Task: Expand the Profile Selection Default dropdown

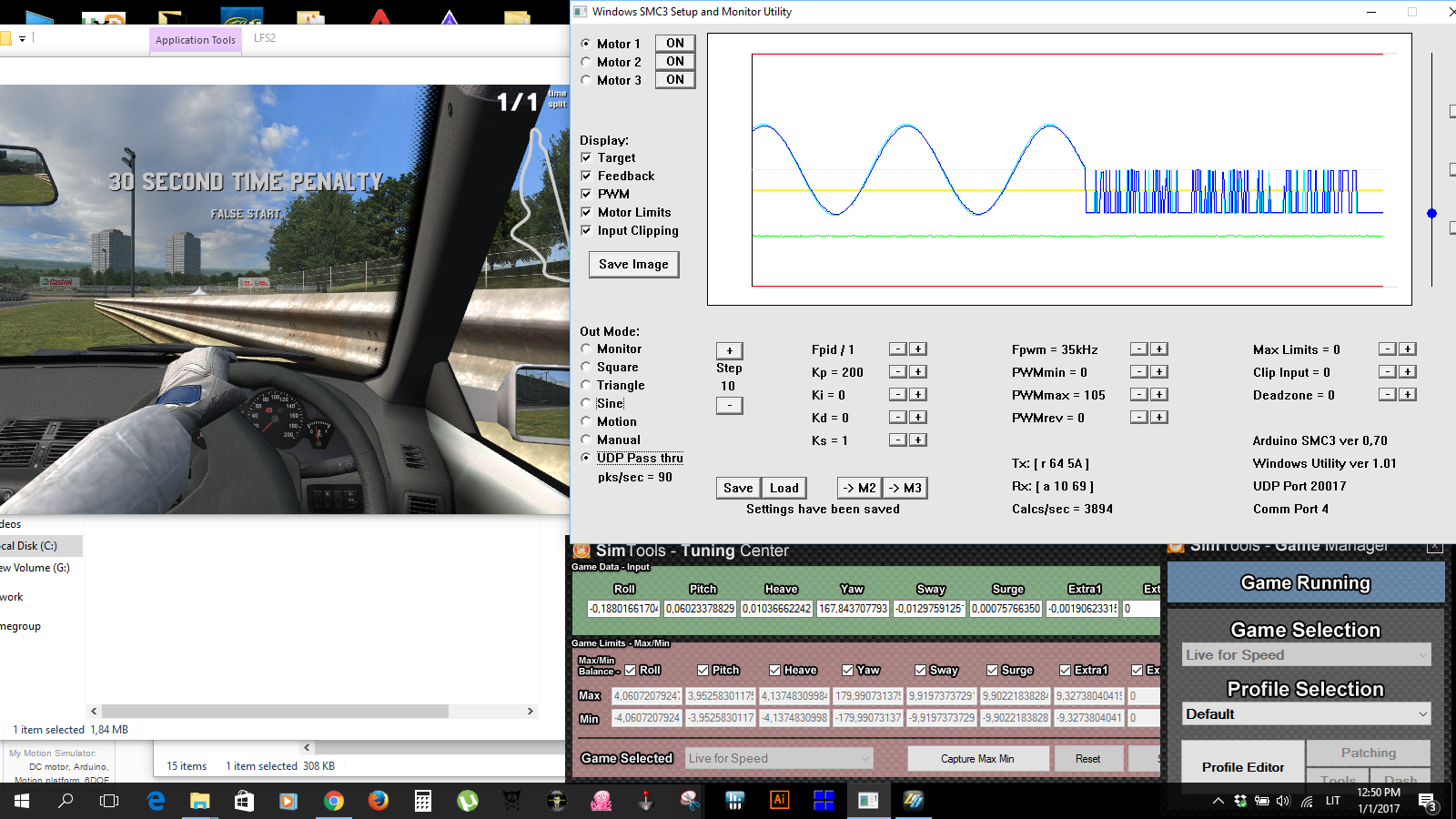Action: (x=1306, y=714)
